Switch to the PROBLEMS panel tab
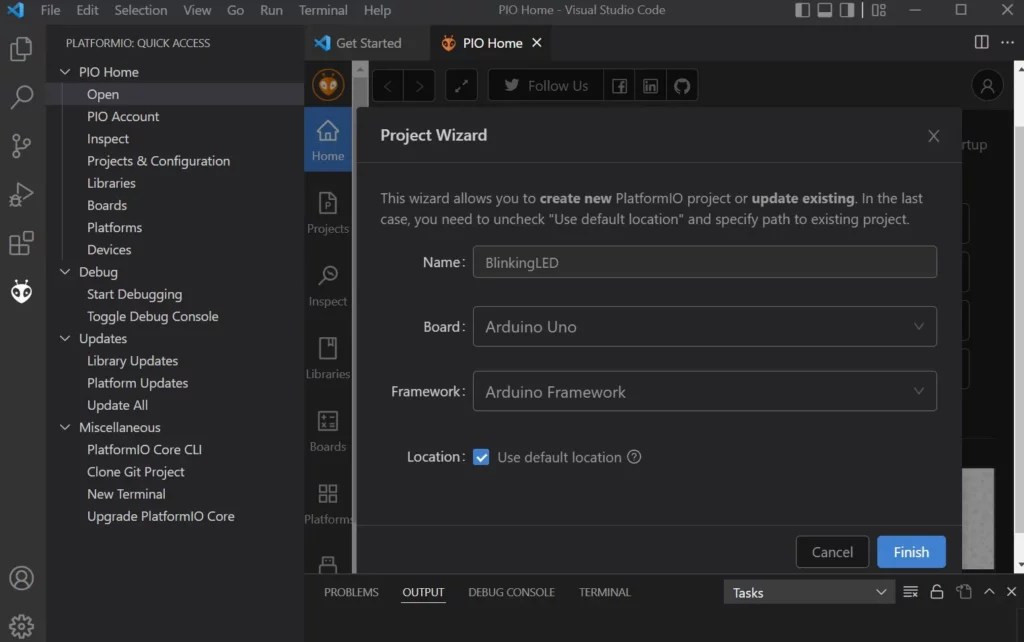 (x=351, y=592)
